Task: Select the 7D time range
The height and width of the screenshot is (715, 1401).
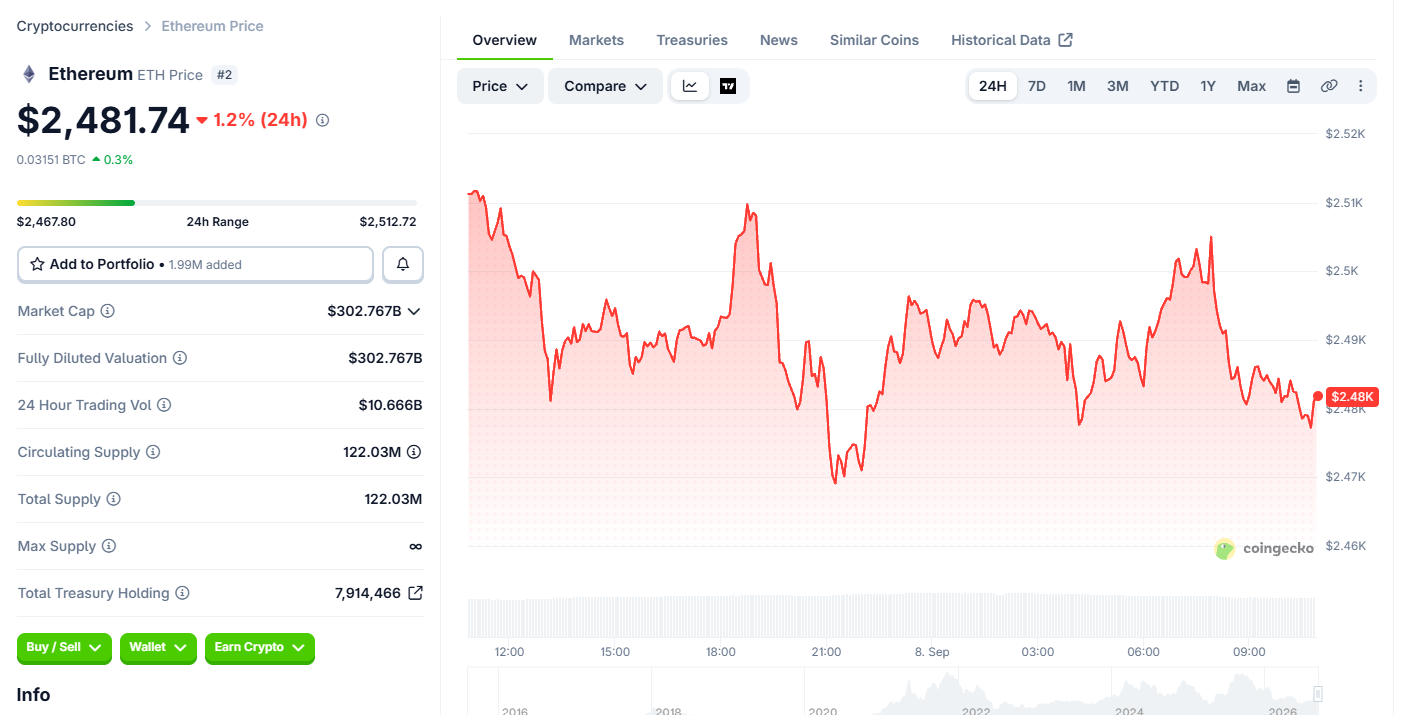Action: point(1037,86)
